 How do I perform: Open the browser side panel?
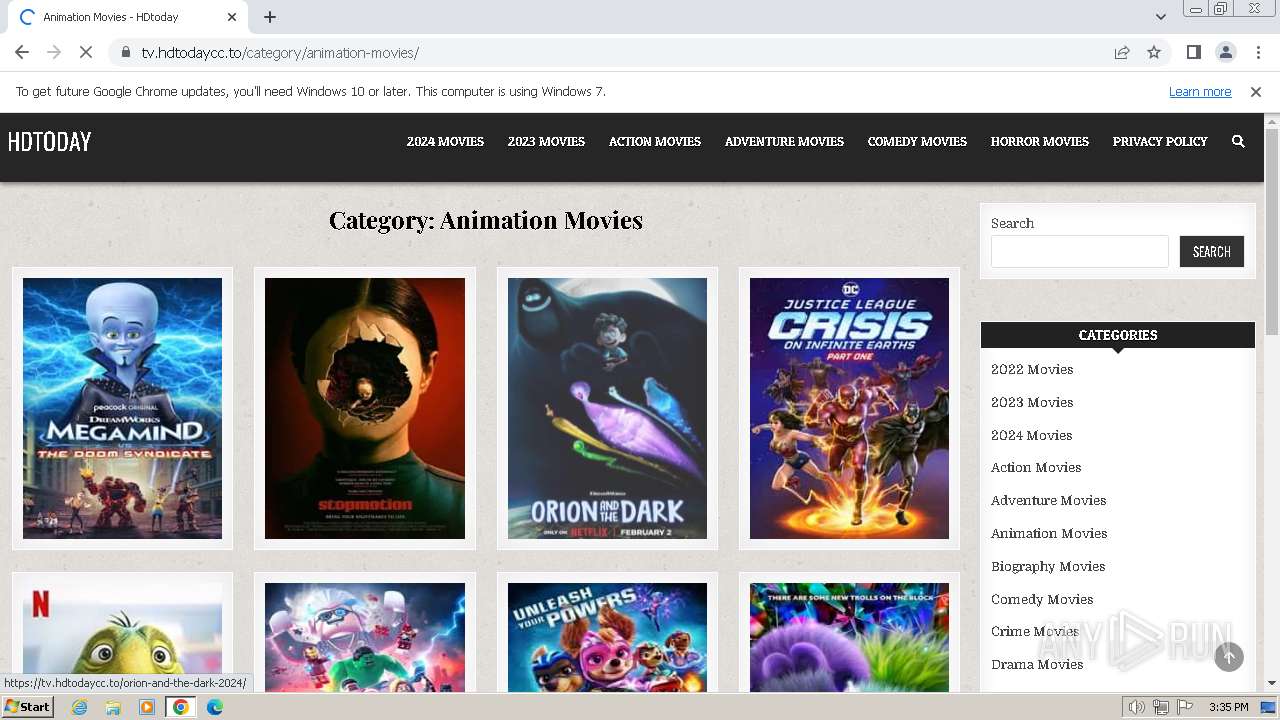[1193, 52]
